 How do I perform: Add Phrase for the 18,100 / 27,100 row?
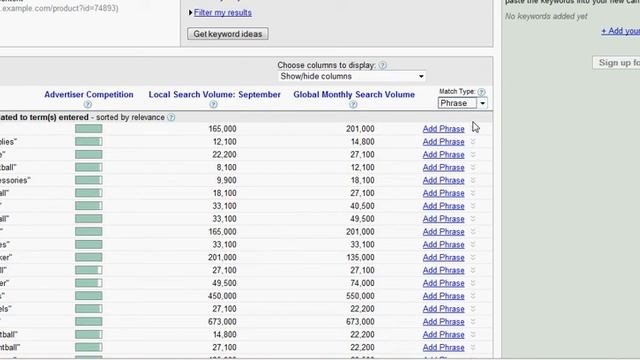coord(444,193)
